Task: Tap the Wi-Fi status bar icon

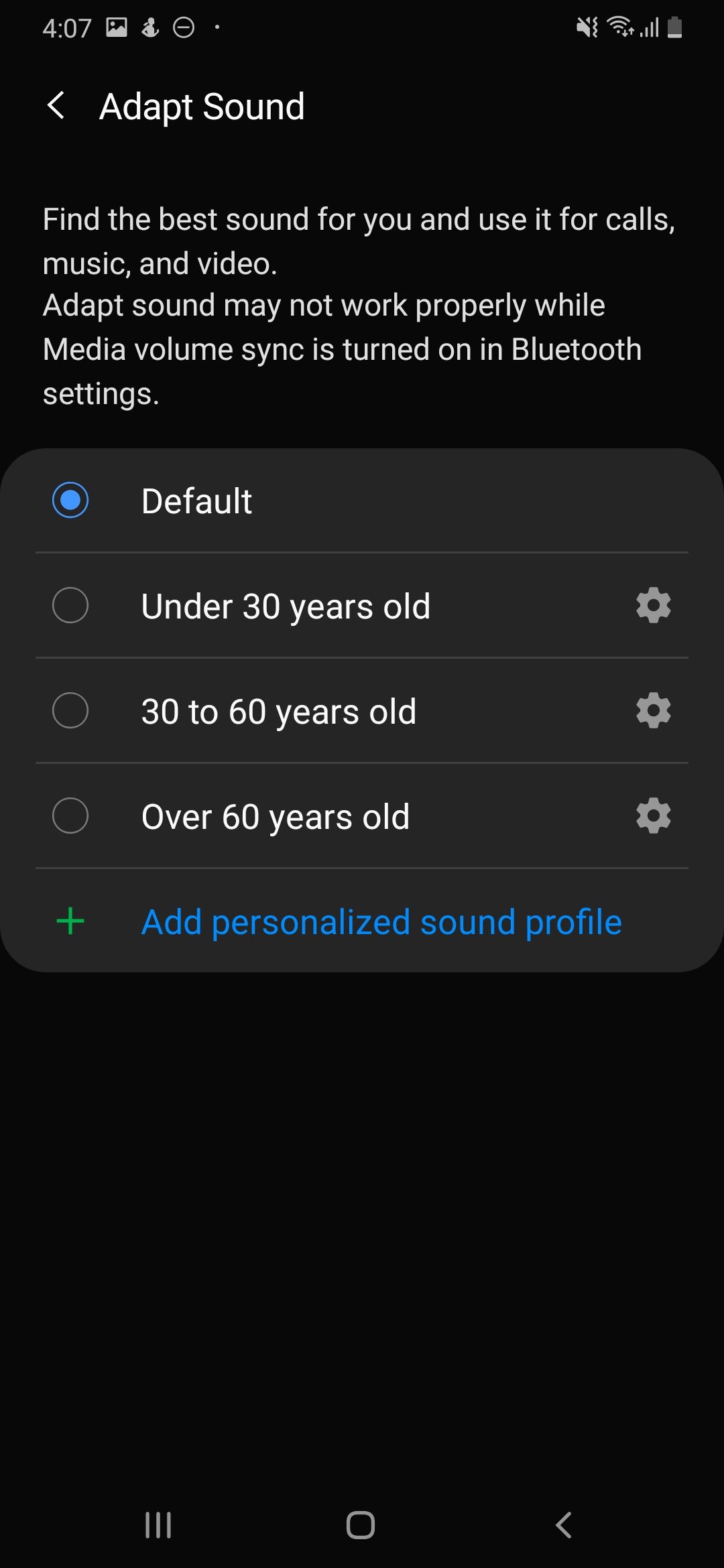Action: pyautogui.click(x=619, y=27)
